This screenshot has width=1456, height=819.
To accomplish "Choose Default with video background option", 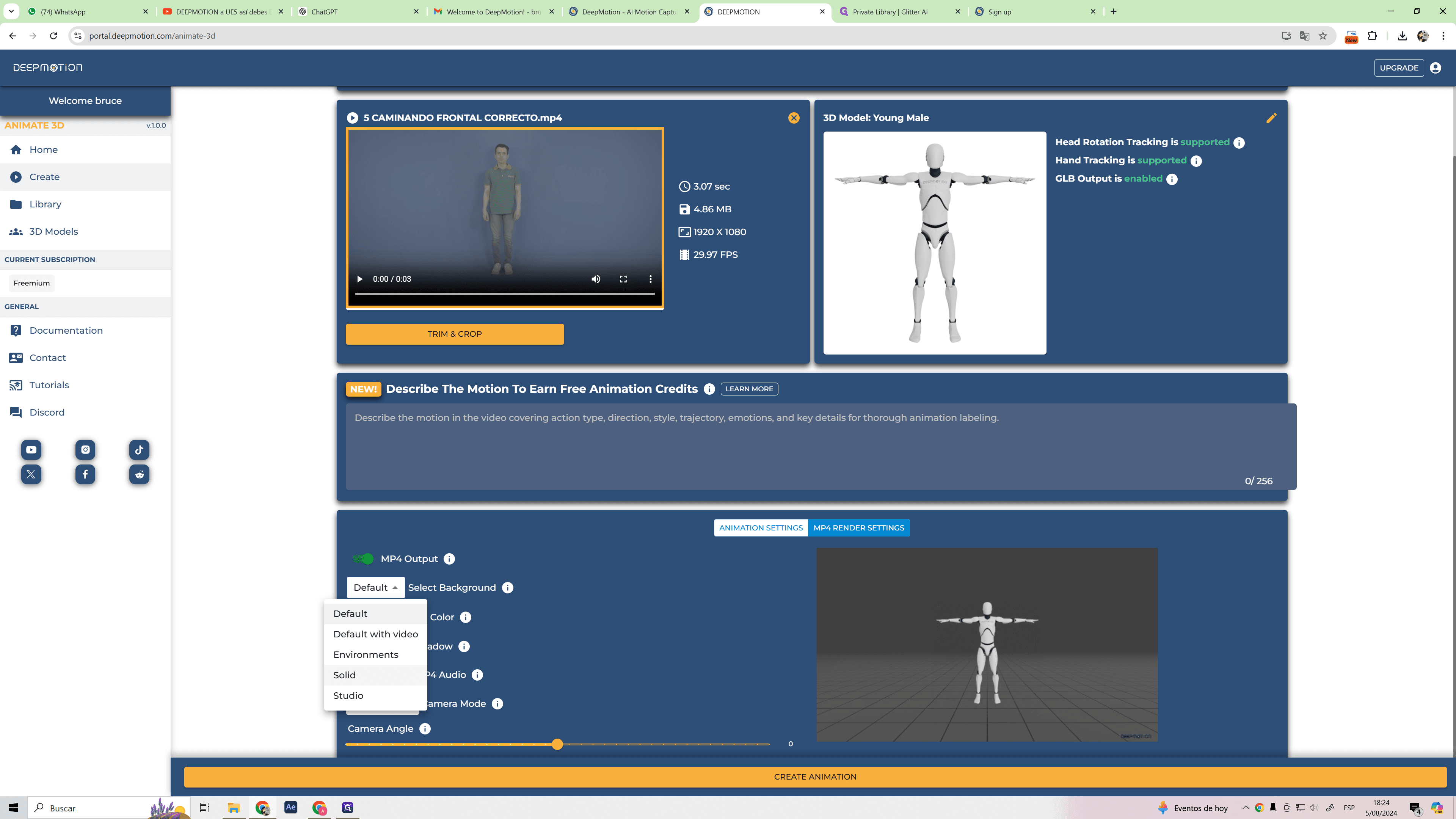I will (375, 634).
